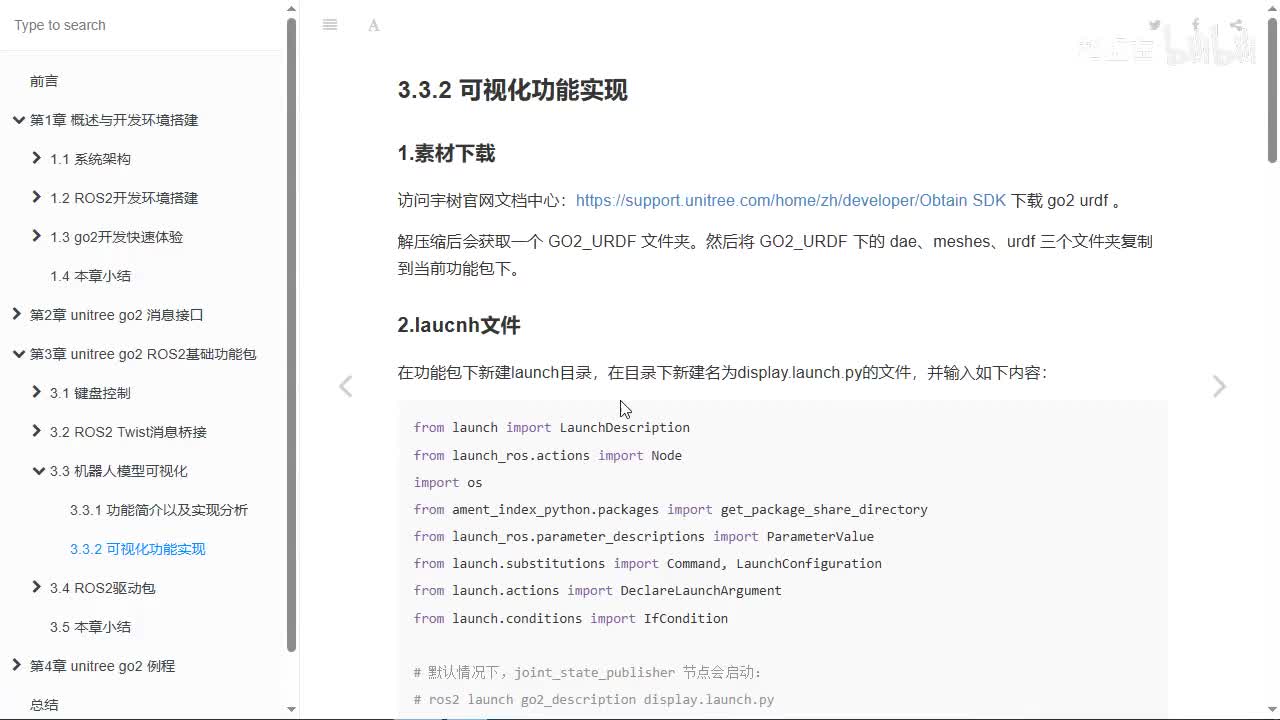Open the 总结 page
This screenshot has width=1280, height=720.
pyautogui.click(x=44, y=705)
